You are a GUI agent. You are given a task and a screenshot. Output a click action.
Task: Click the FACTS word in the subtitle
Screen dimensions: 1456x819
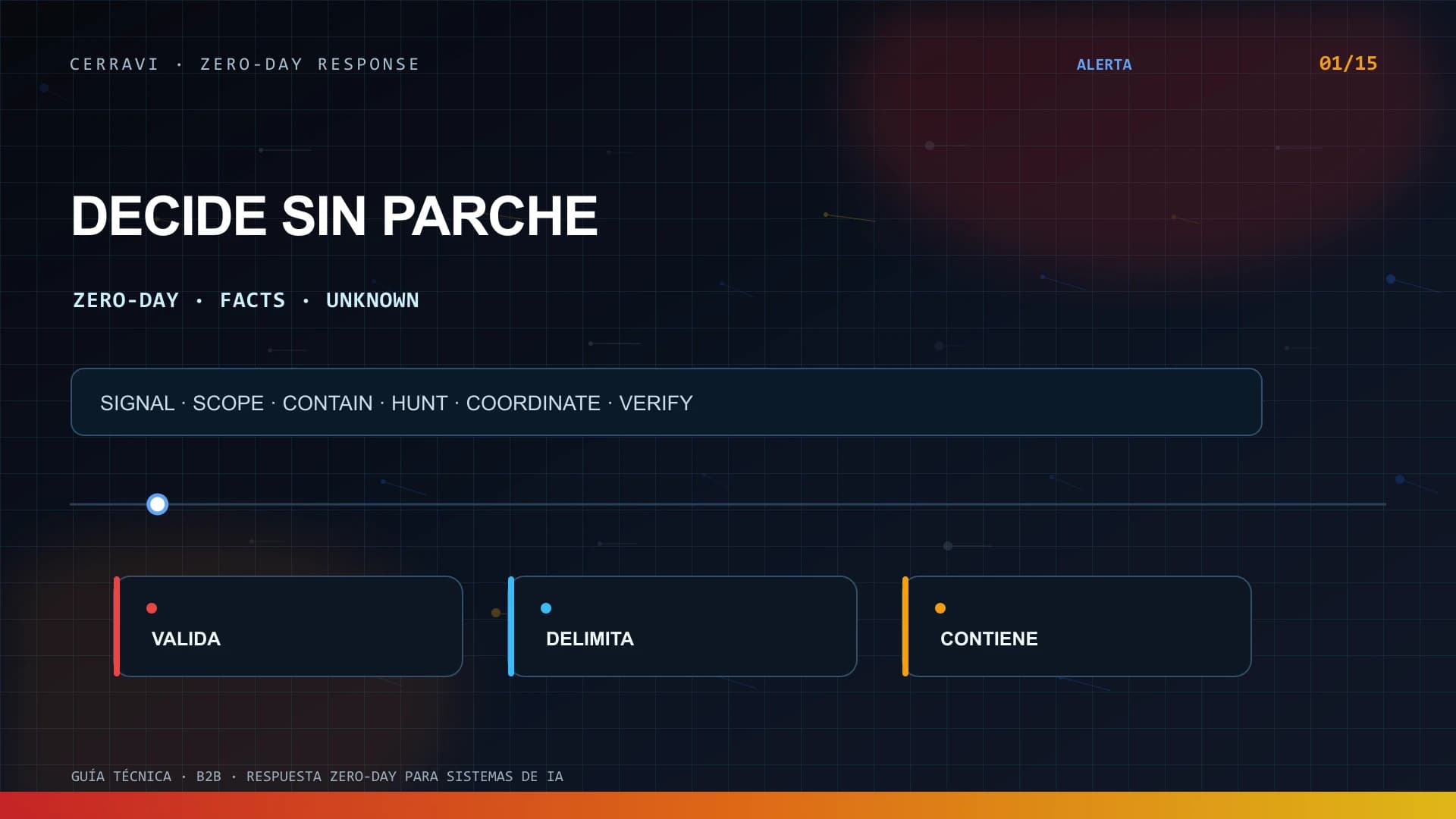(x=253, y=300)
